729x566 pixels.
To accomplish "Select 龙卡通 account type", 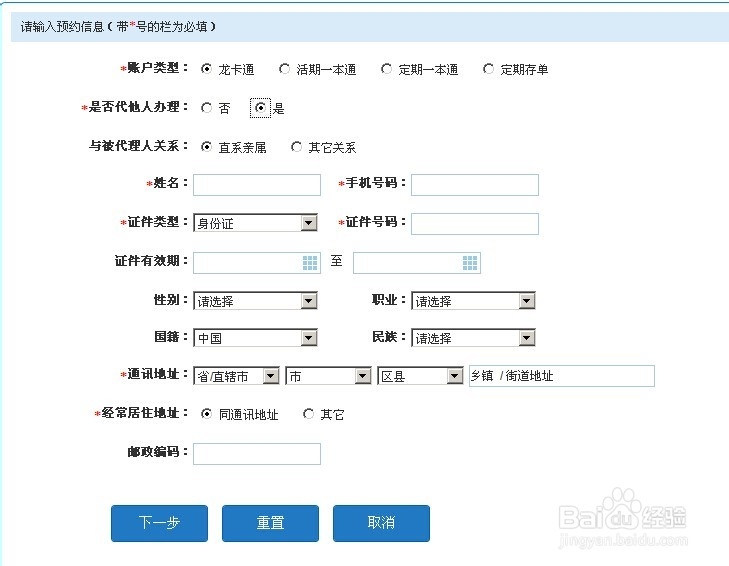I will 206,69.
